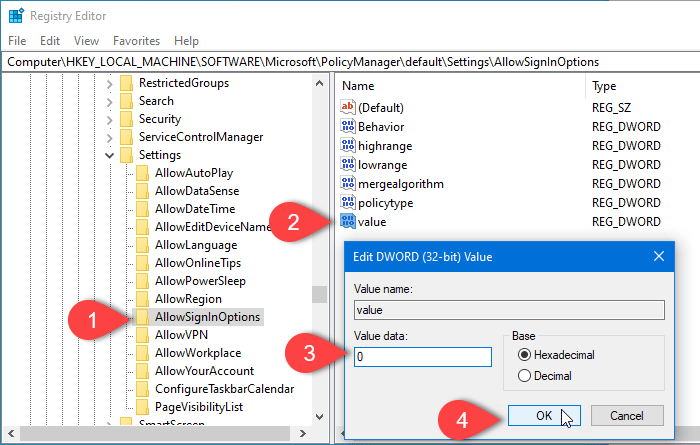Open the Edit menu
700x445 pixels.
(x=50, y=41)
